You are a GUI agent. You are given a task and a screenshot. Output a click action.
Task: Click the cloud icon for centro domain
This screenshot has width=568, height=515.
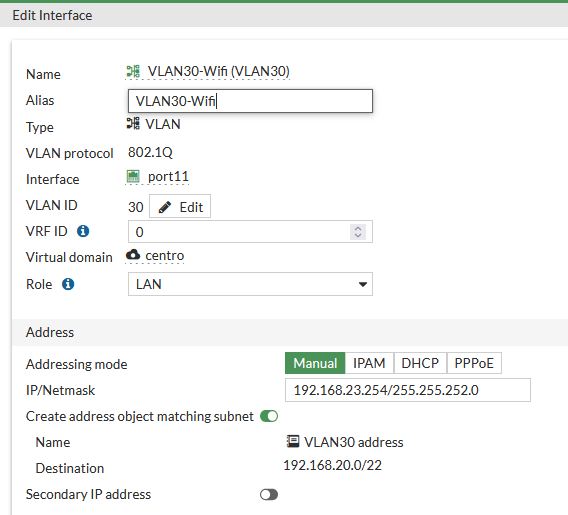tap(133, 255)
